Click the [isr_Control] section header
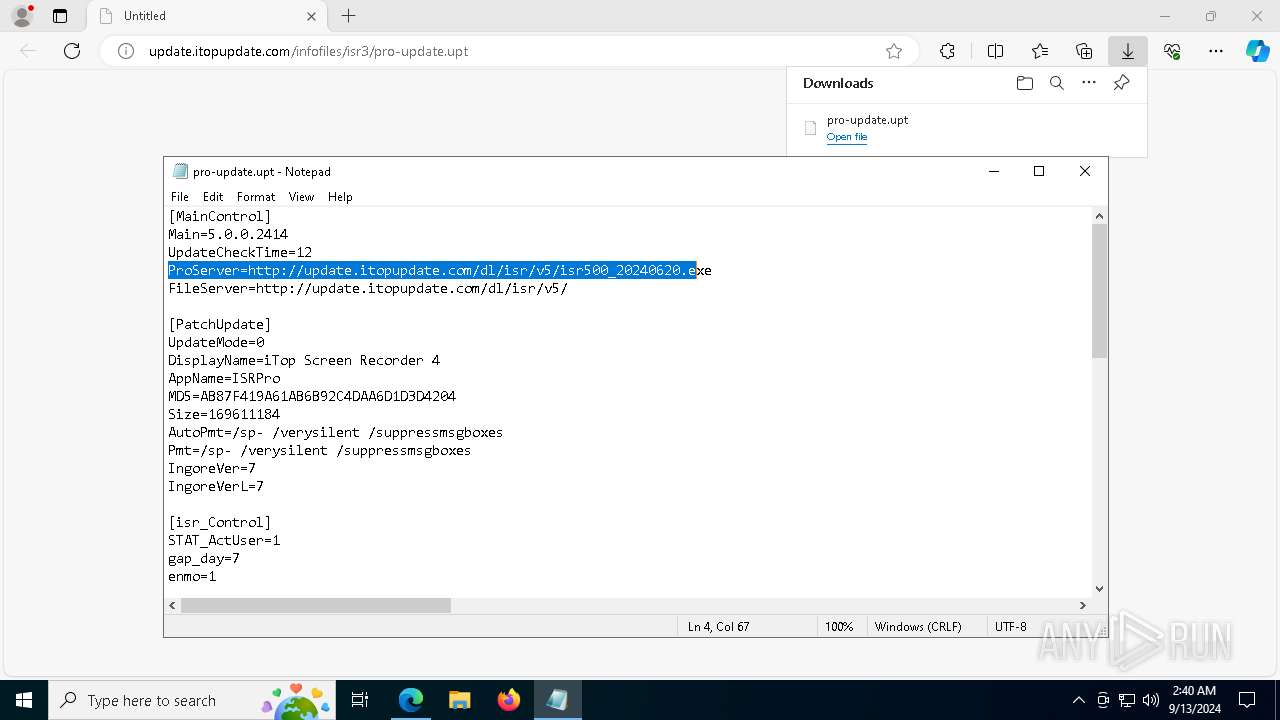This screenshot has height=720, width=1280. point(220,522)
